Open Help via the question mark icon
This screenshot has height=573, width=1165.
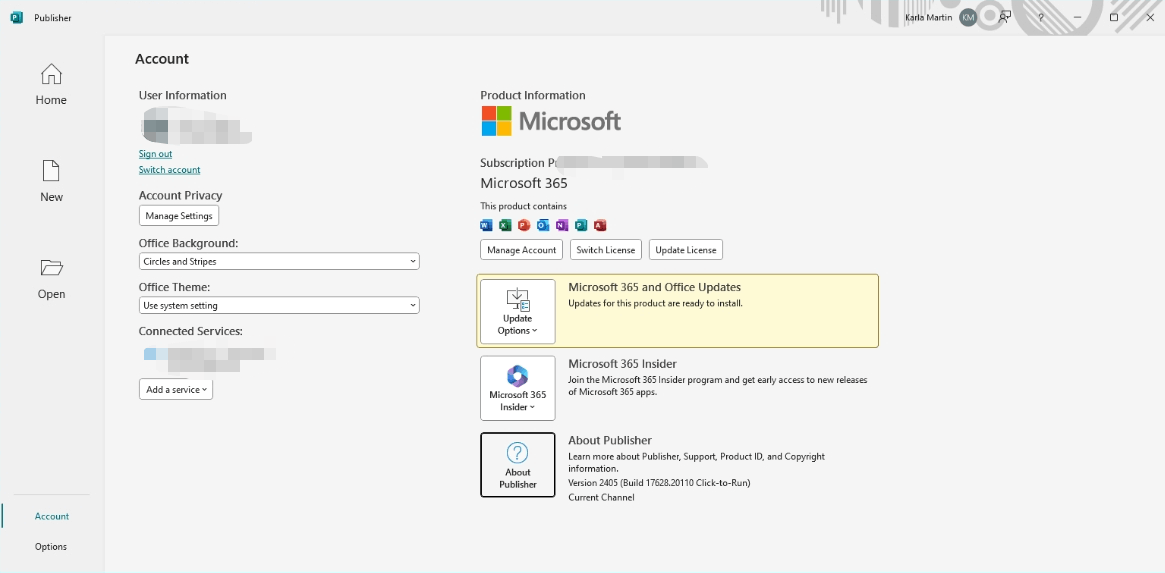click(1041, 18)
